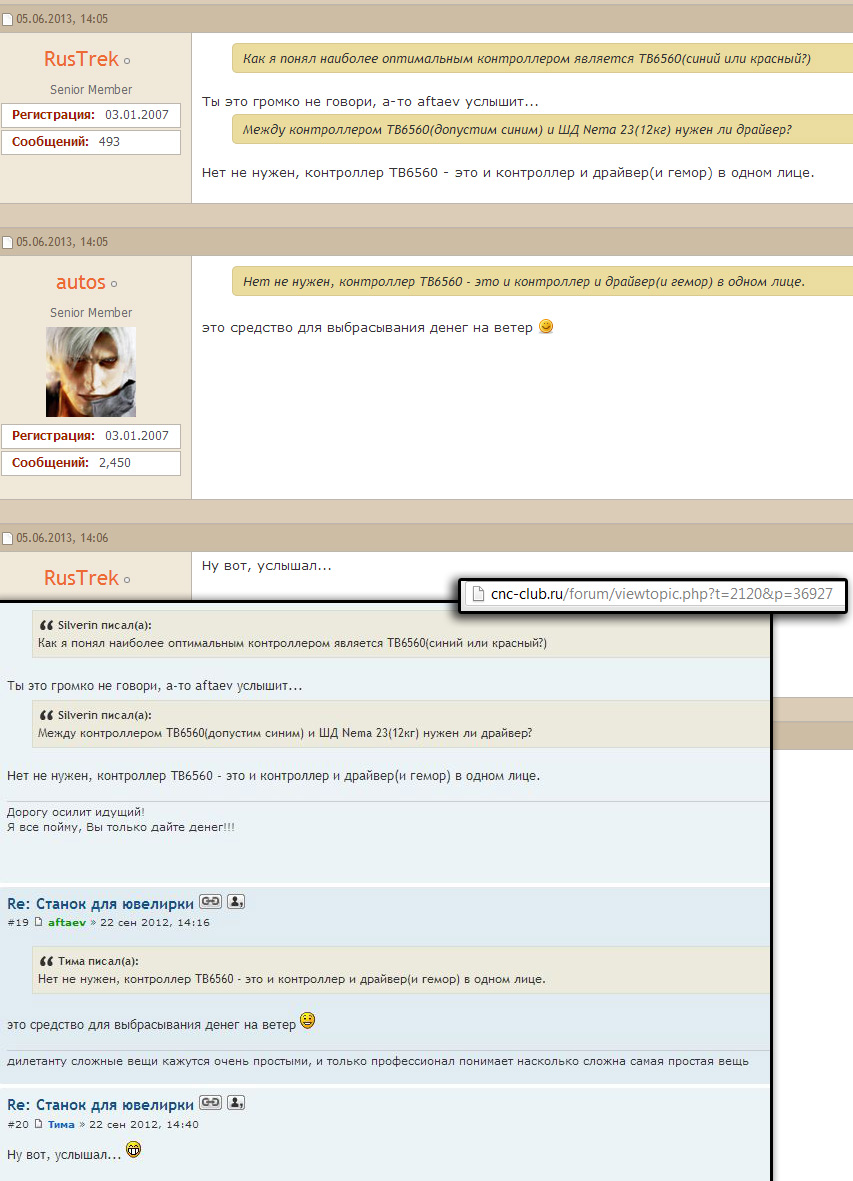This screenshot has width=853, height=1181.
Task: Click grinning emoticon after 'Ну вот, услышал...'
Action: (133, 1149)
